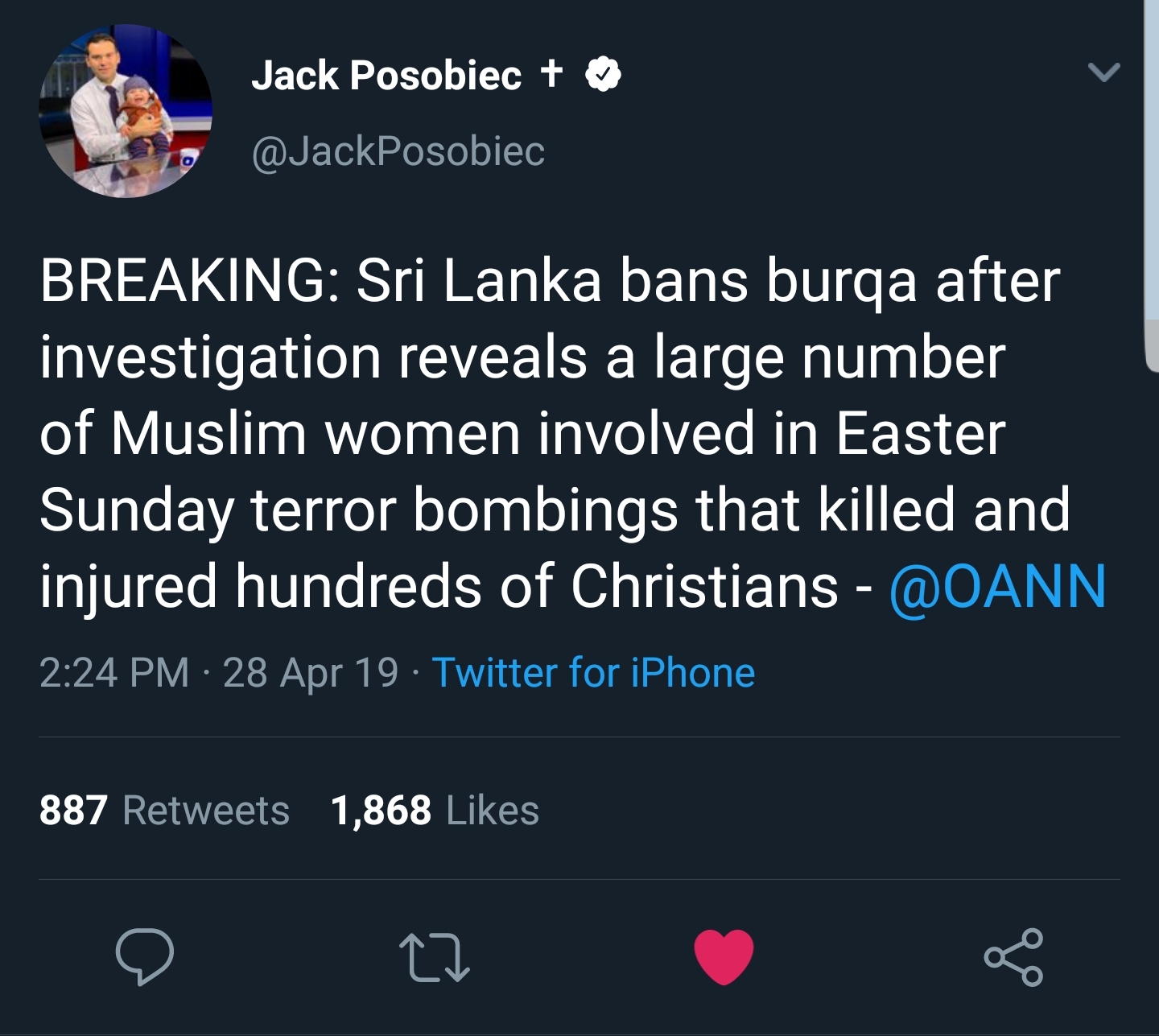Open Jack Posobiec's profile picture
Image resolution: width=1159 pixels, height=1036 pixels.
tap(126, 111)
